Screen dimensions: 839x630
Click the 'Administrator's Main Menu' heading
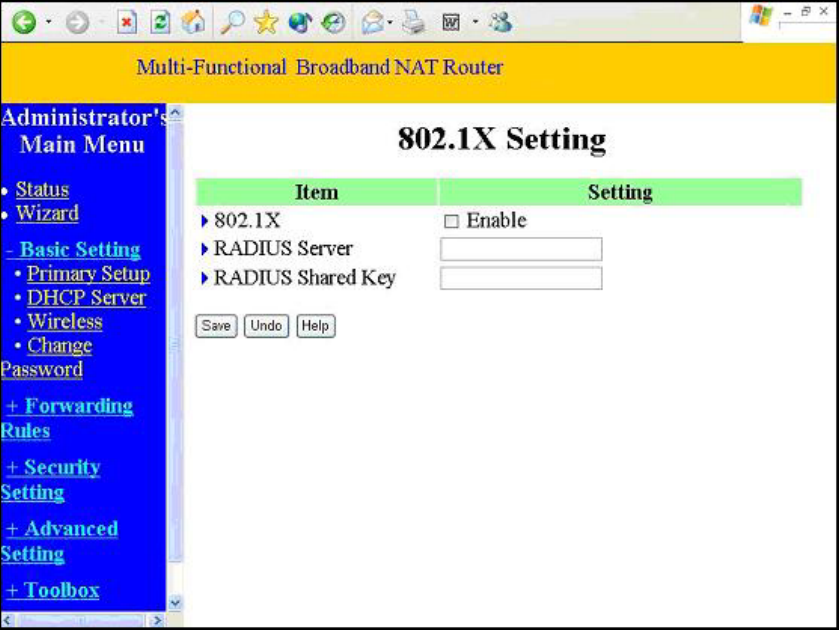pos(83,131)
